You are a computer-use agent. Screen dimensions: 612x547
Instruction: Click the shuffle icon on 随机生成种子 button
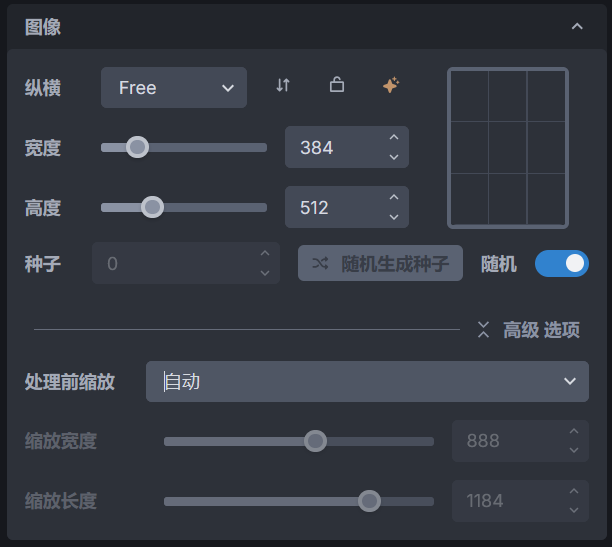(x=320, y=264)
